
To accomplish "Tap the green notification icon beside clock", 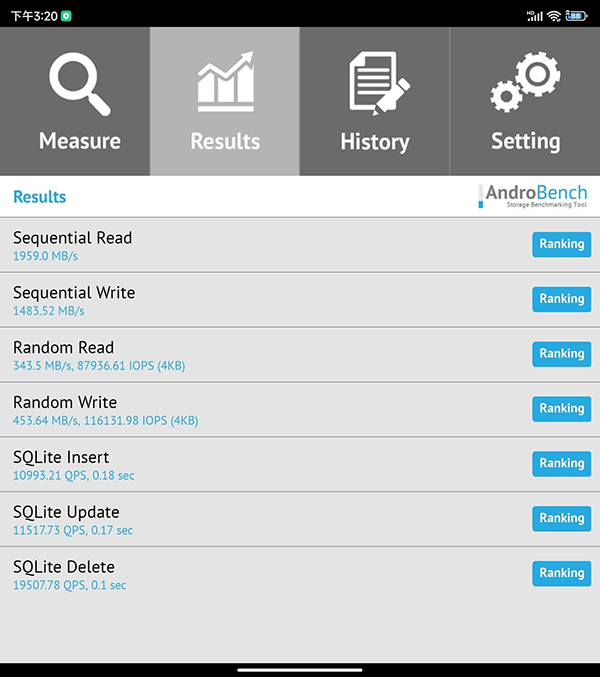I will [x=66, y=16].
